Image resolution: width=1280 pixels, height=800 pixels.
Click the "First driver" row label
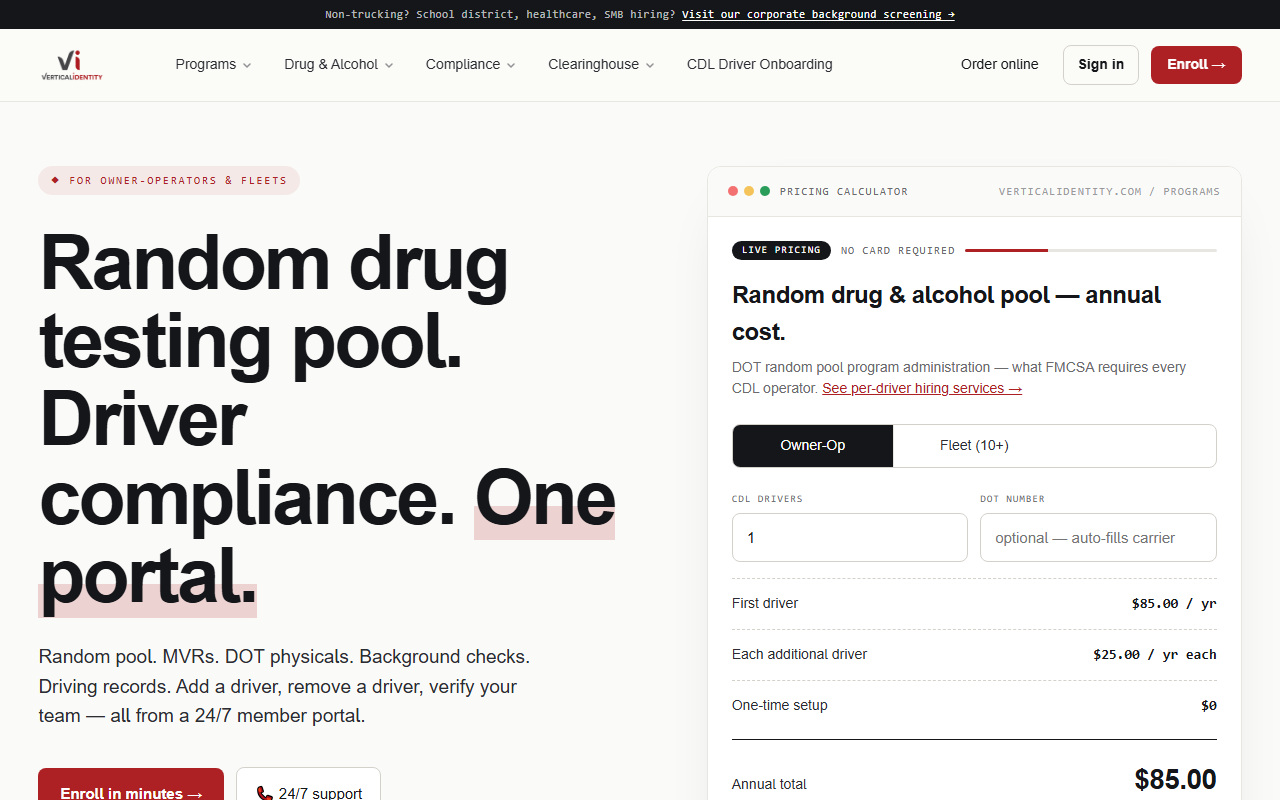coord(765,603)
